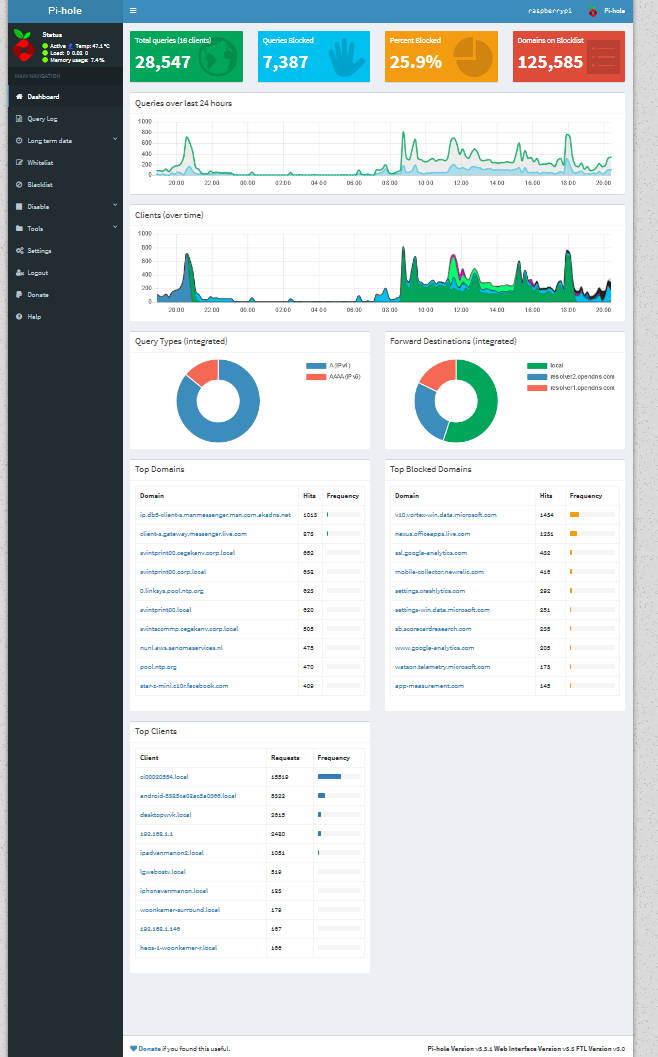Image resolution: width=658 pixels, height=1057 pixels.
Task: Click the heart icon in the footer
Action: coord(133,1049)
